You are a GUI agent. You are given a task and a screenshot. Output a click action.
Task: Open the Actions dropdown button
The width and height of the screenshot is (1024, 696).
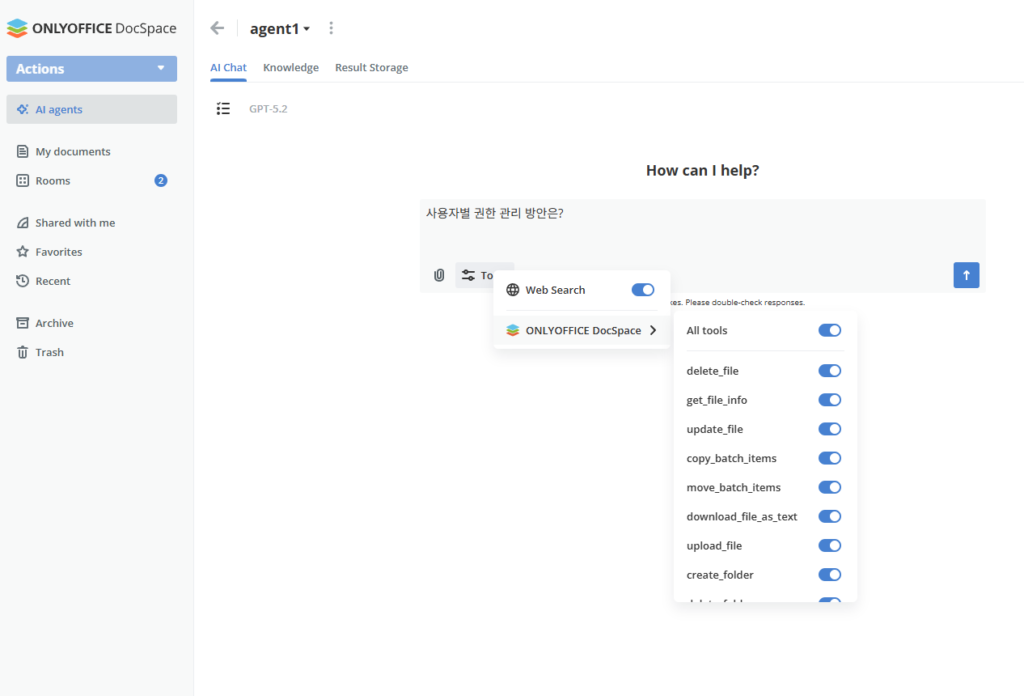(x=91, y=69)
